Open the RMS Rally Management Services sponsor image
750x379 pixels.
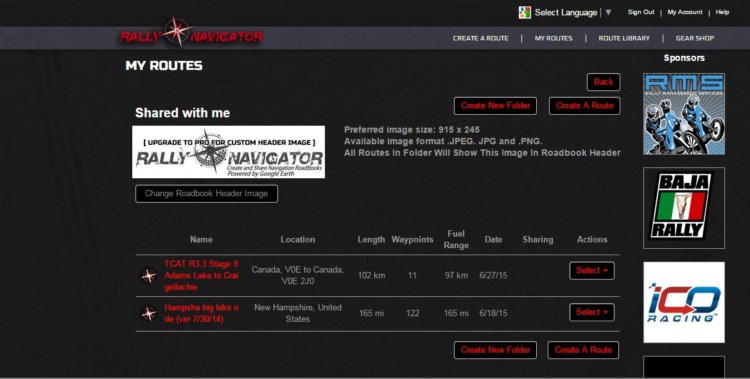click(684, 114)
